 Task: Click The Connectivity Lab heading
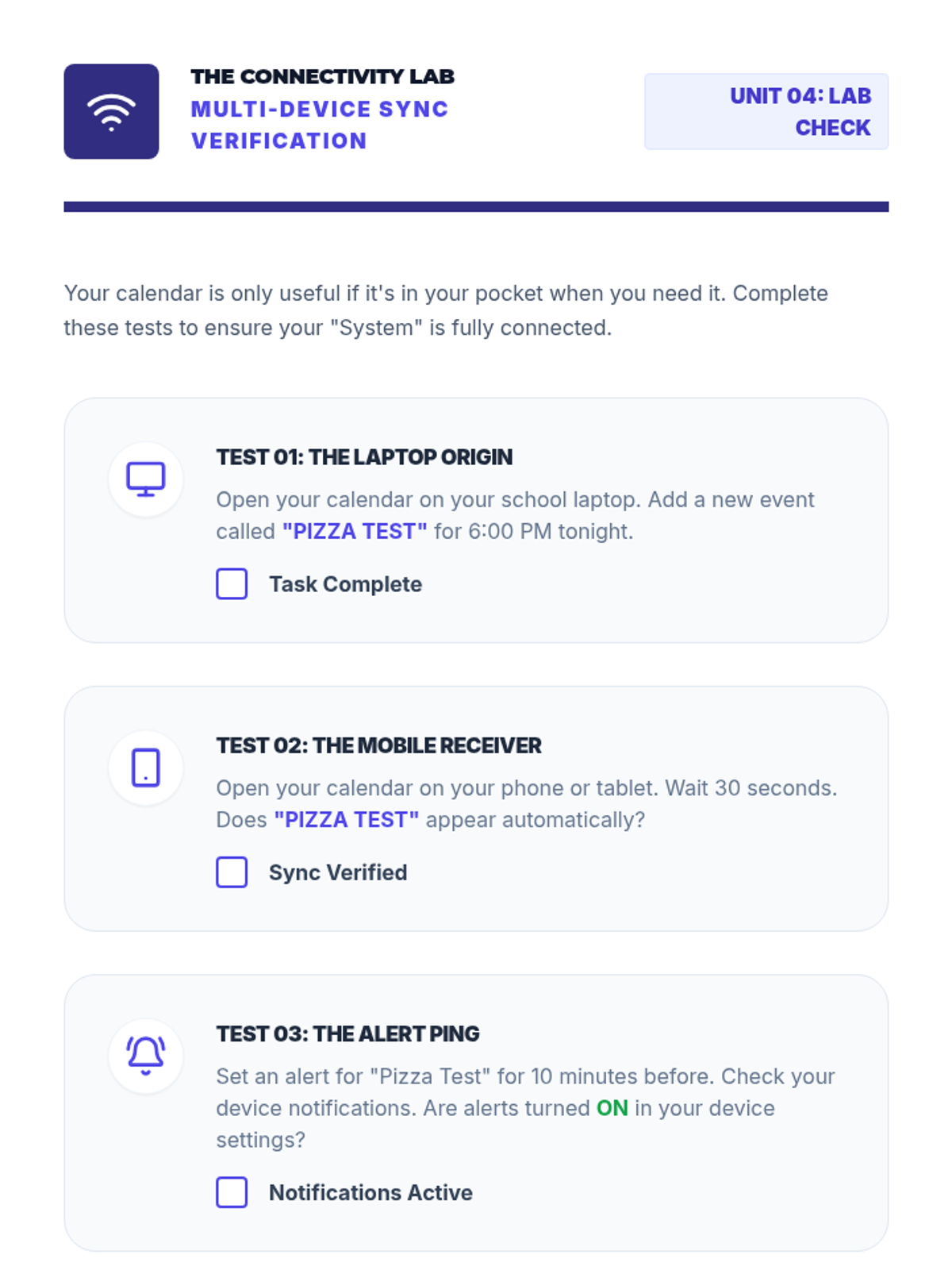click(x=322, y=77)
